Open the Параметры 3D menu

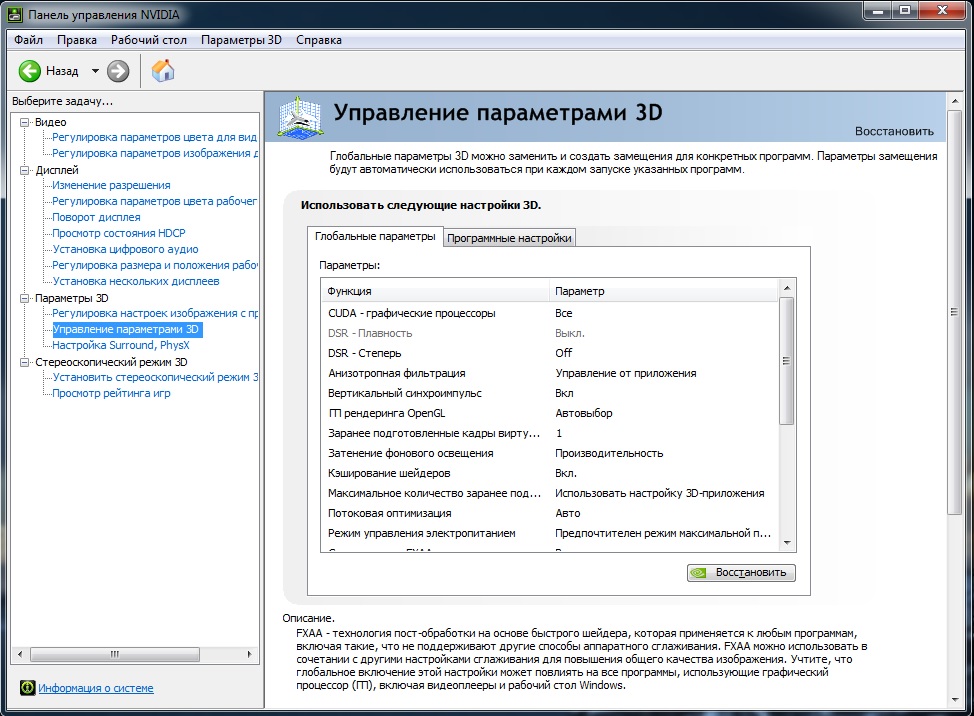(x=241, y=40)
